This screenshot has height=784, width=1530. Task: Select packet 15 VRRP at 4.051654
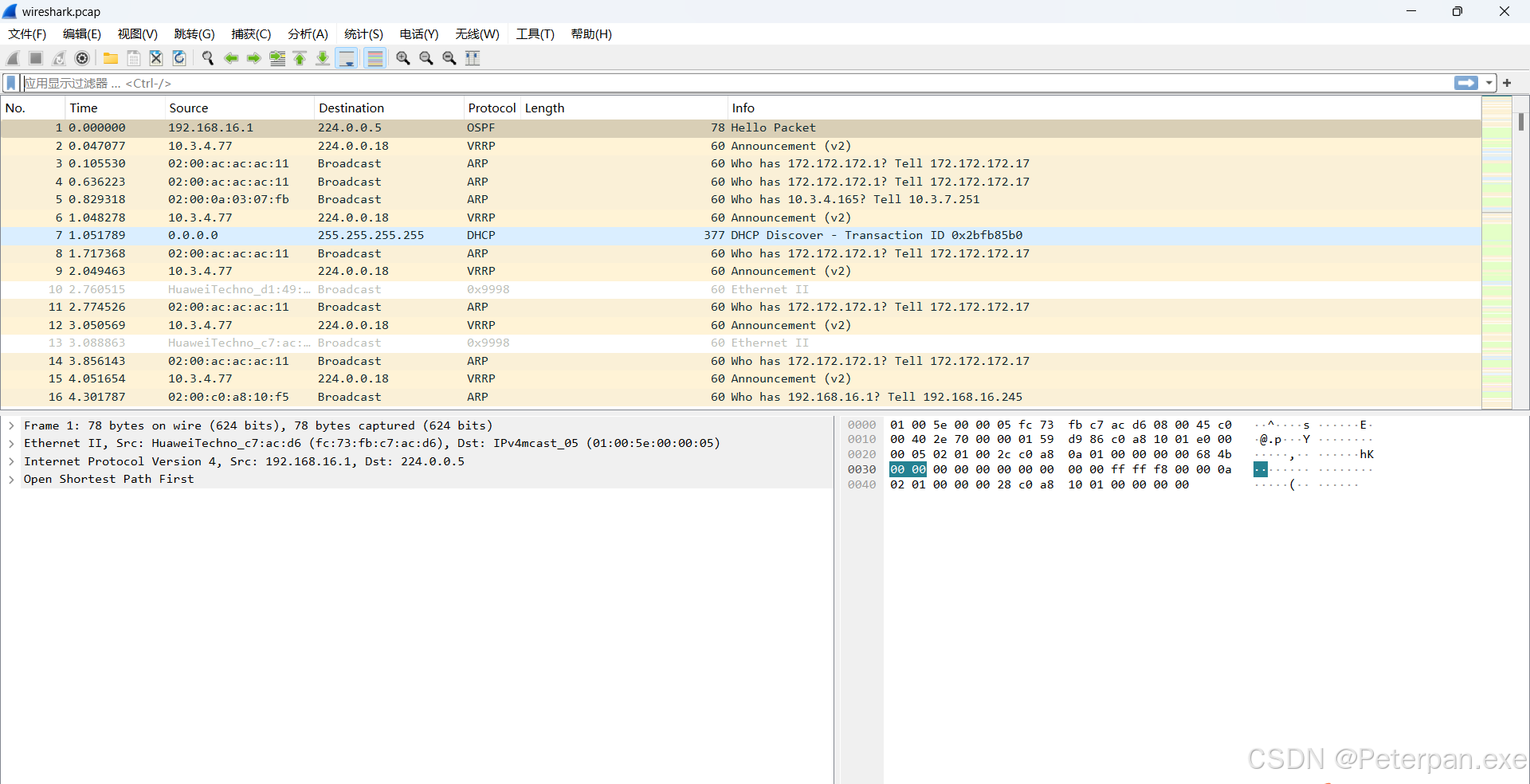click(741, 378)
